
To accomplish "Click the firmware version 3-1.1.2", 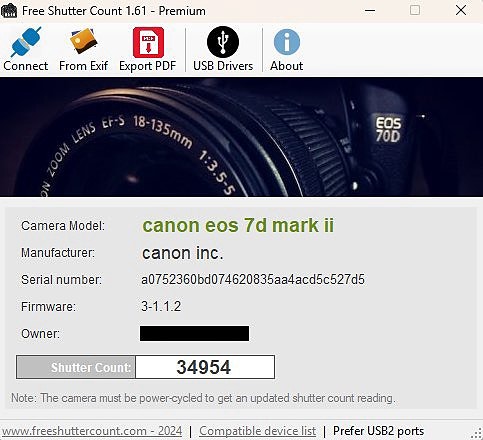I will 161,306.
